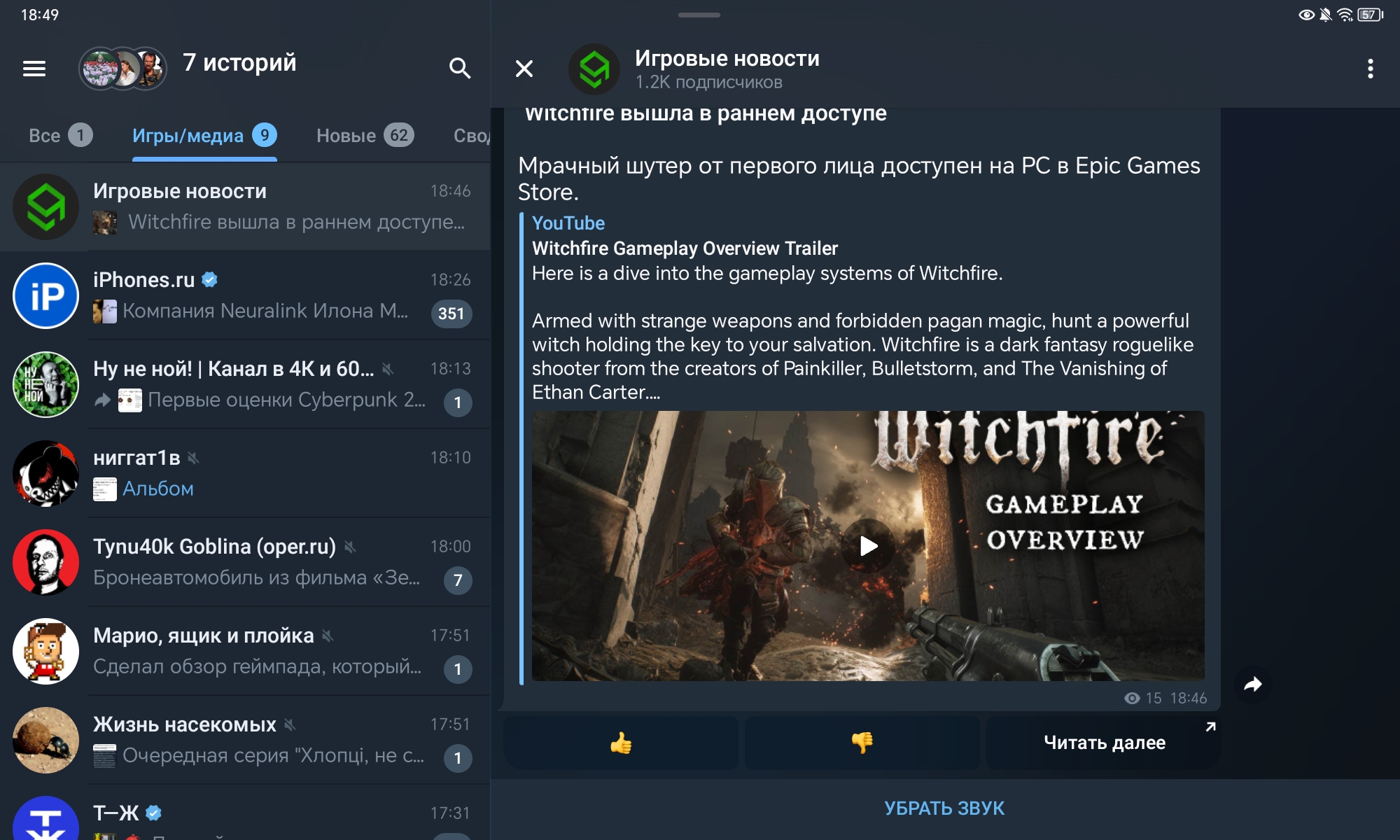Tap the verified badge next to Т—Ж
The image size is (1400, 840).
coord(154,813)
